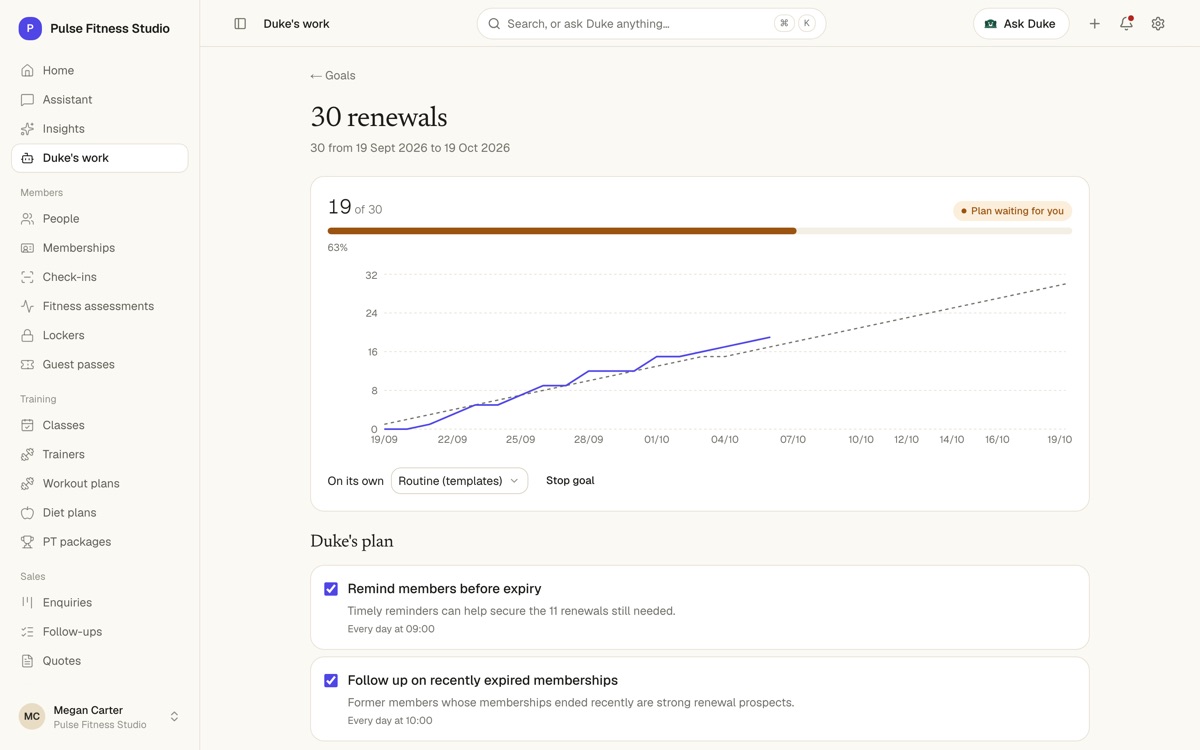Click the People icon under Members
The image size is (1200, 750).
pyautogui.click(x=27, y=219)
